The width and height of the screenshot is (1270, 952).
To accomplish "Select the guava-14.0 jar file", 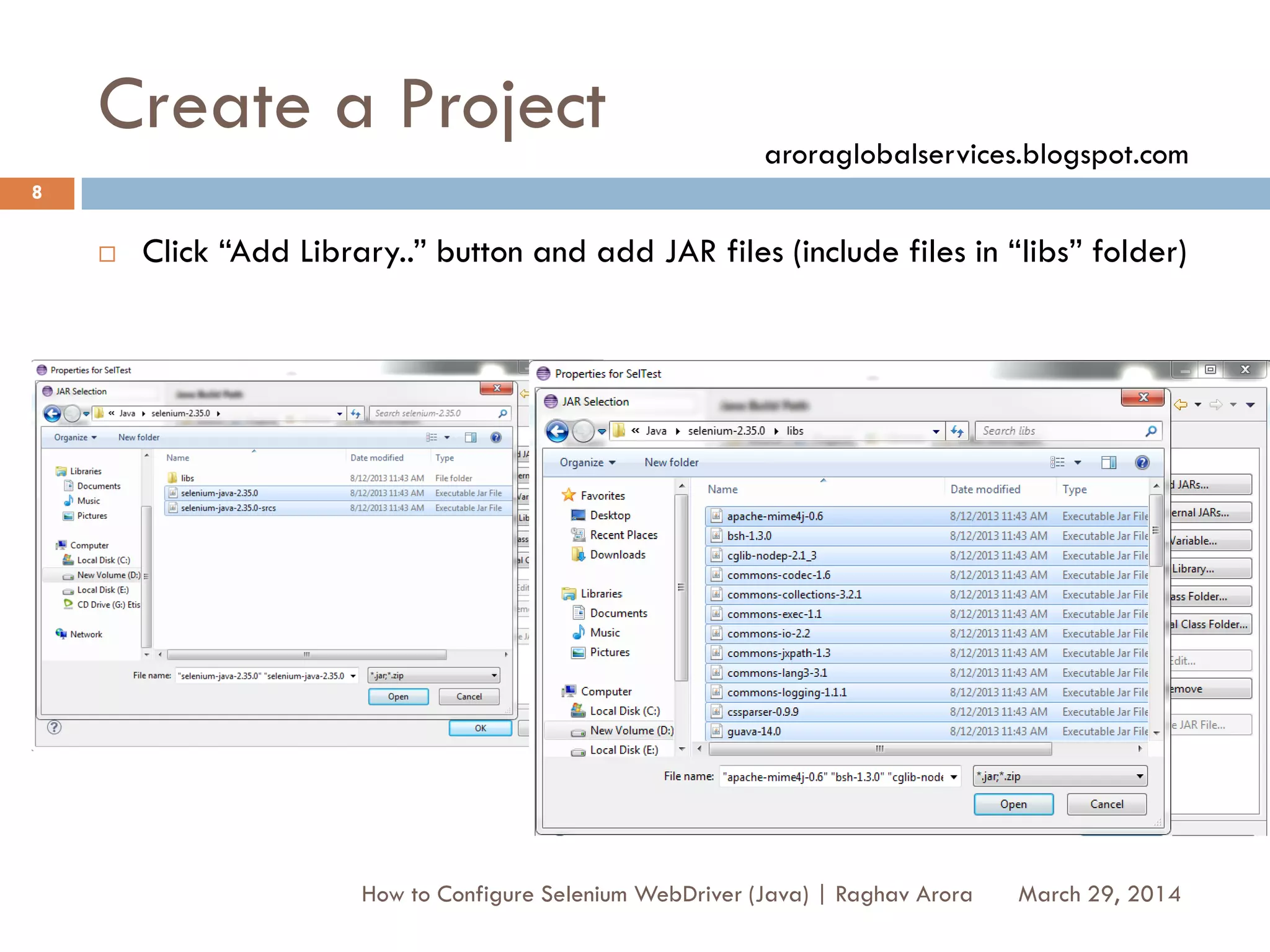I will click(927, 731).
